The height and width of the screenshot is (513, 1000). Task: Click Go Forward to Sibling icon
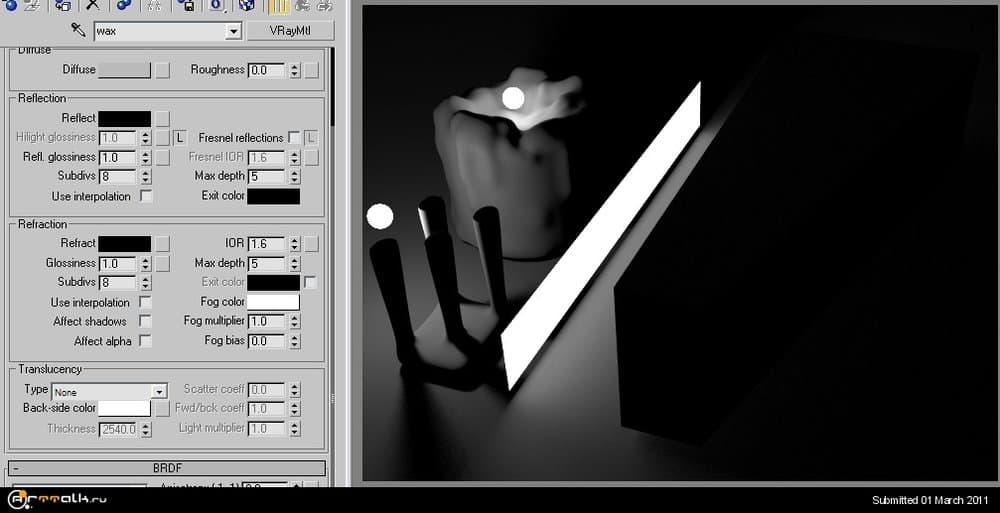pos(324,5)
